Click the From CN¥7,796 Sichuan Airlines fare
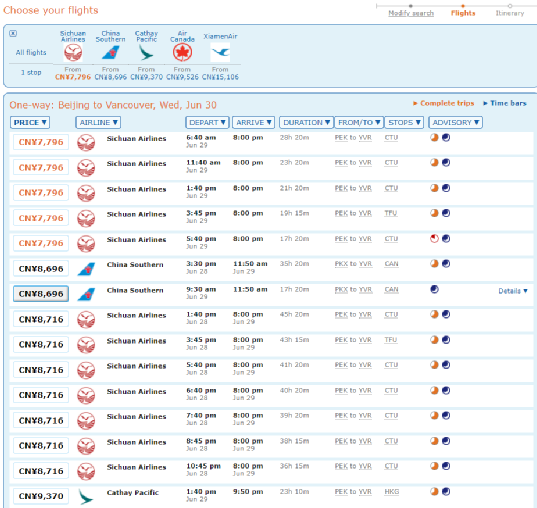 [x=73, y=74]
